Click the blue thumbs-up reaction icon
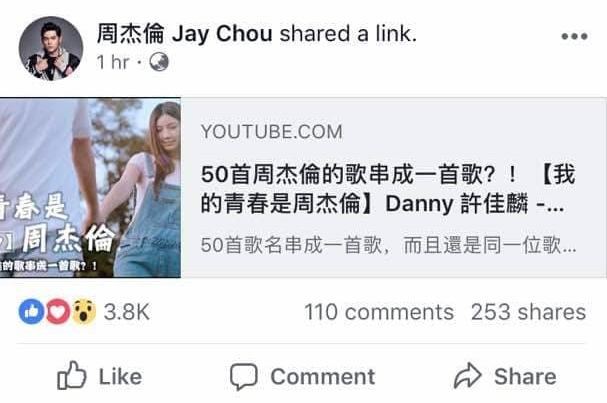This screenshot has width=607, height=403. coord(31,311)
